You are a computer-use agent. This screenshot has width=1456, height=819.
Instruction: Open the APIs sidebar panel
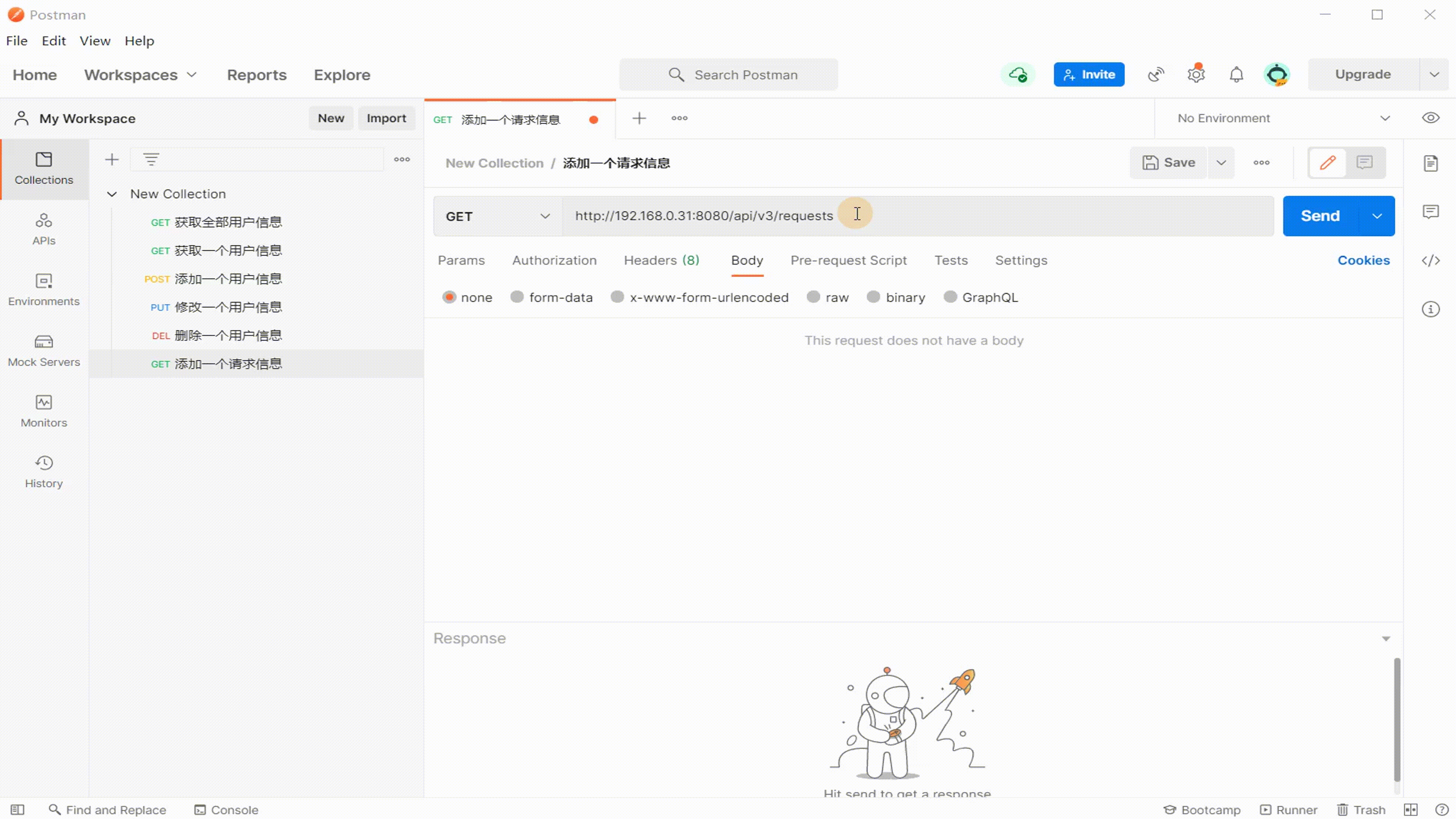44,229
